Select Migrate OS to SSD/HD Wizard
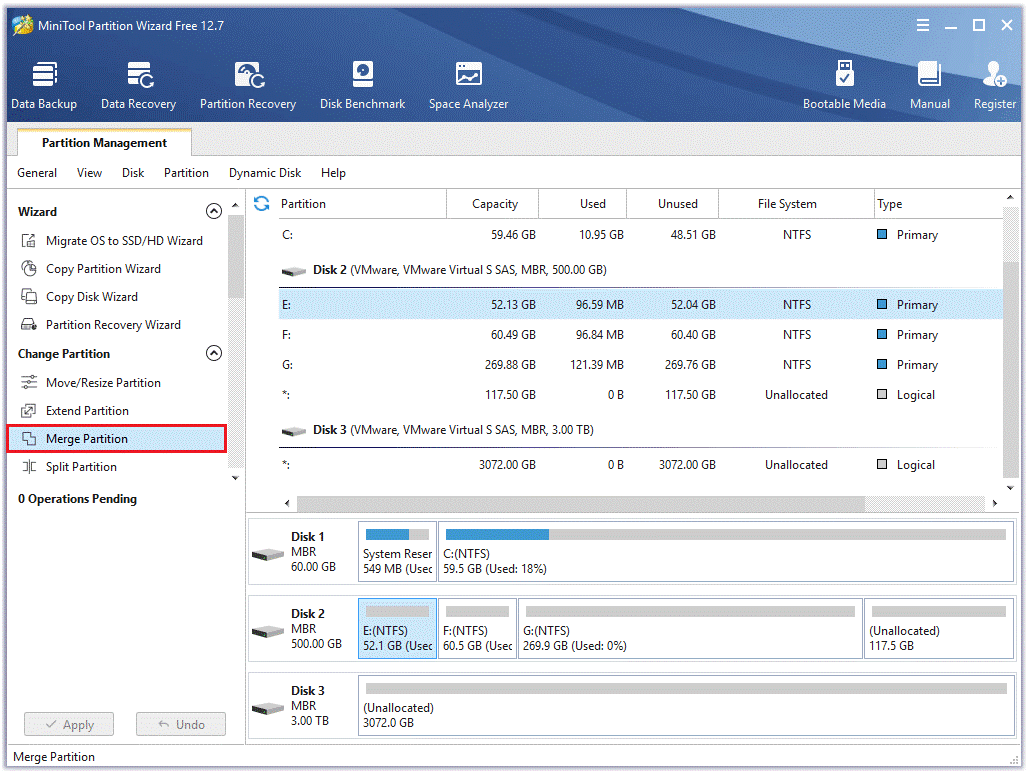The height and width of the screenshot is (775, 1030). point(124,241)
